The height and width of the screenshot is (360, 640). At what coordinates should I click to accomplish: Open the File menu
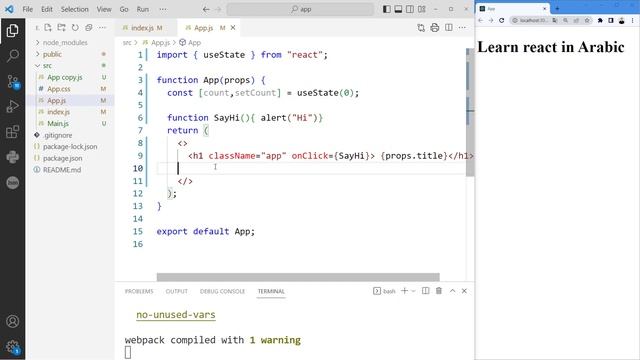pyautogui.click(x=28, y=9)
